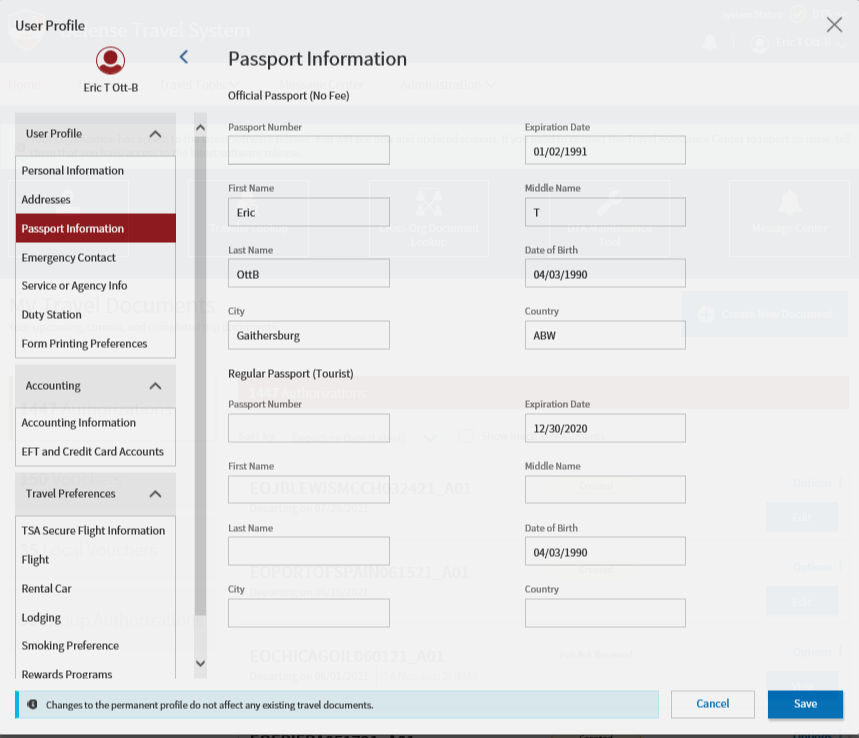The height and width of the screenshot is (738, 859).
Task: Go to TSA Secure Flight Information
Action: (x=93, y=531)
